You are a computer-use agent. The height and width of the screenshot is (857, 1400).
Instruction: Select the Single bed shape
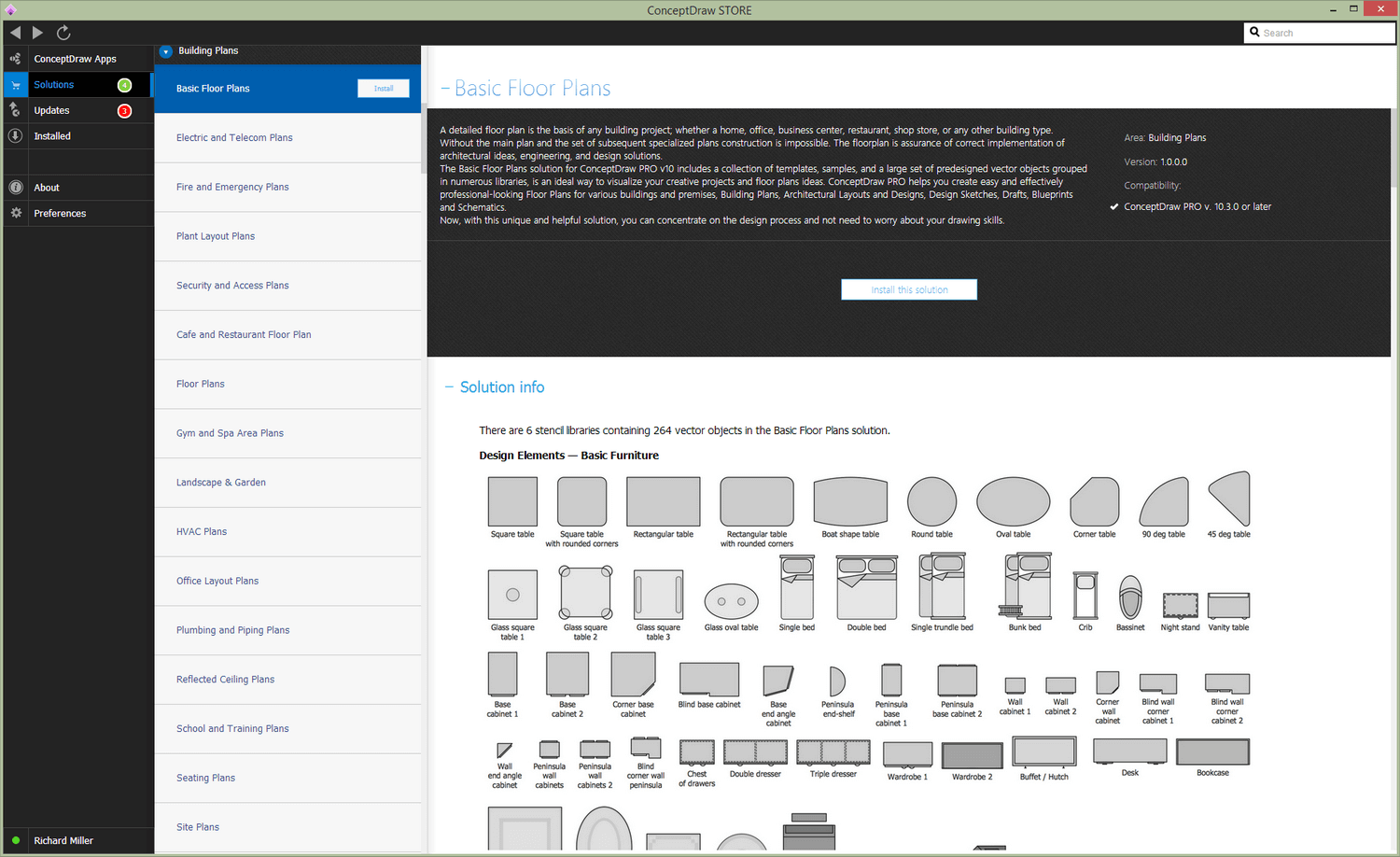[x=797, y=587]
